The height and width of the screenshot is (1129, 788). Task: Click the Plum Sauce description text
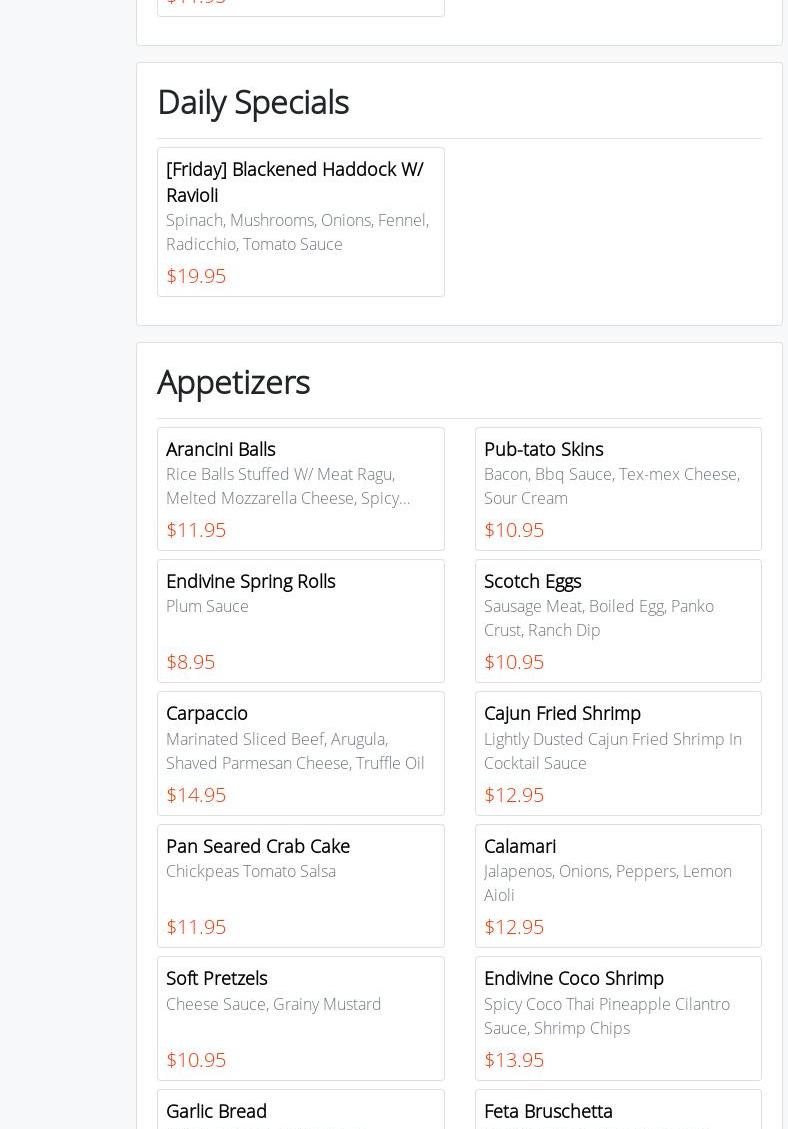tap(207, 606)
